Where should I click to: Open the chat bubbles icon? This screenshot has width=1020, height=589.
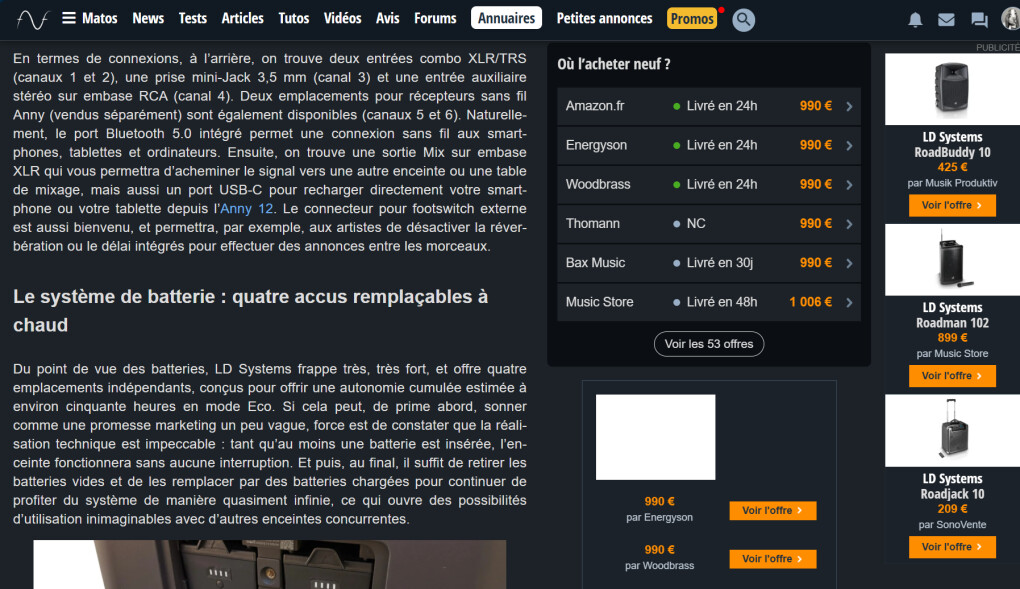[x=979, y=20]
